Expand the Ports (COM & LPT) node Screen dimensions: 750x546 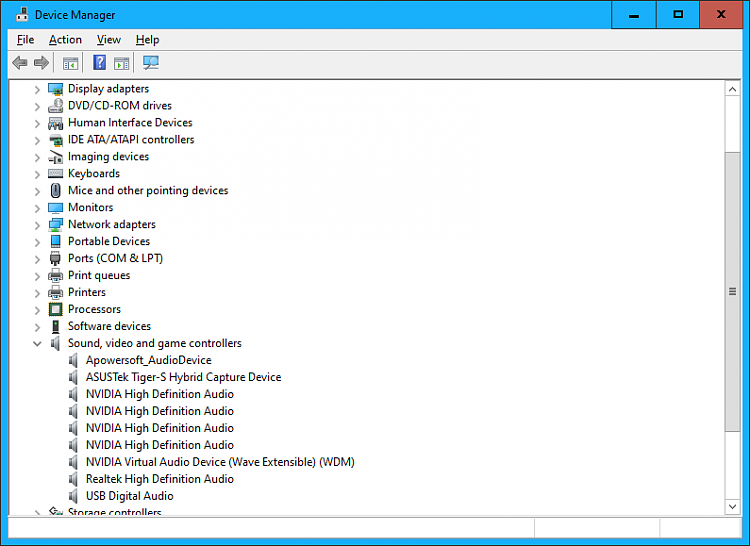37,259
